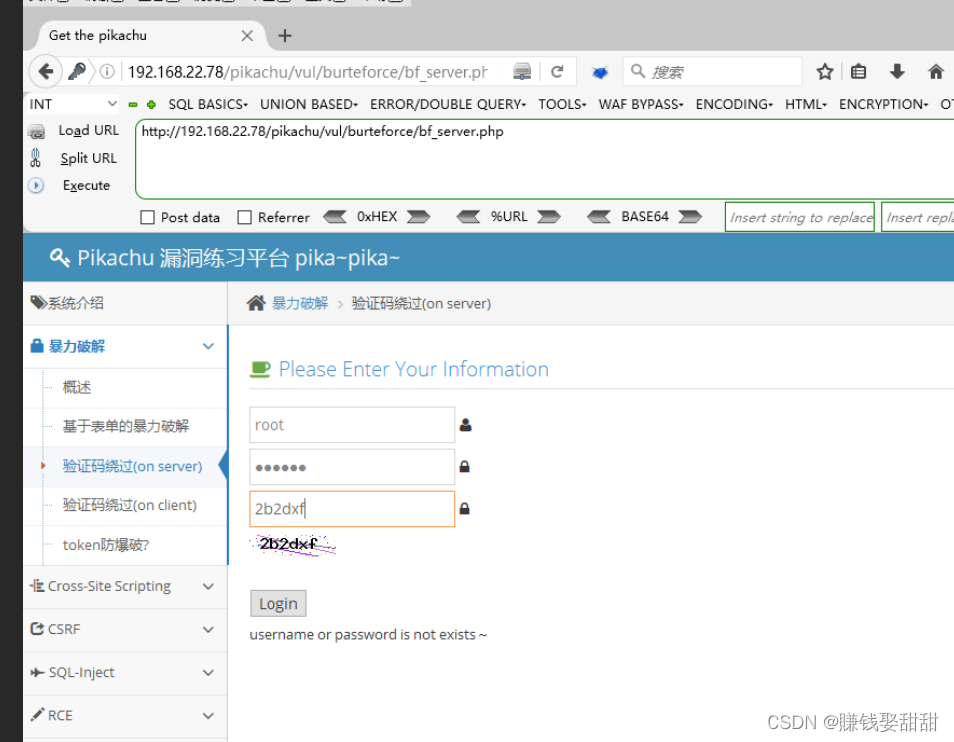
Task: Click the Login button
Action: (x=278, y=604)
